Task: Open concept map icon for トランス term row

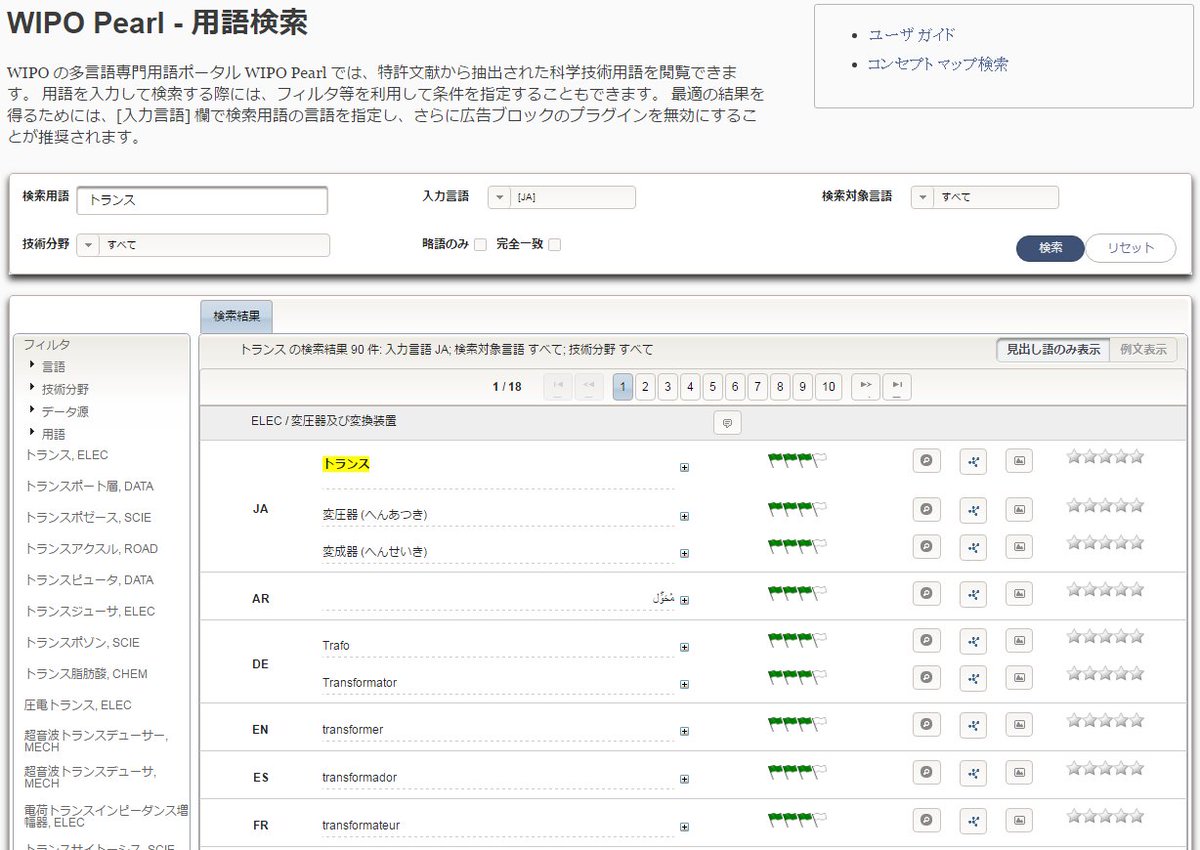Action: (x=973, y=461)
